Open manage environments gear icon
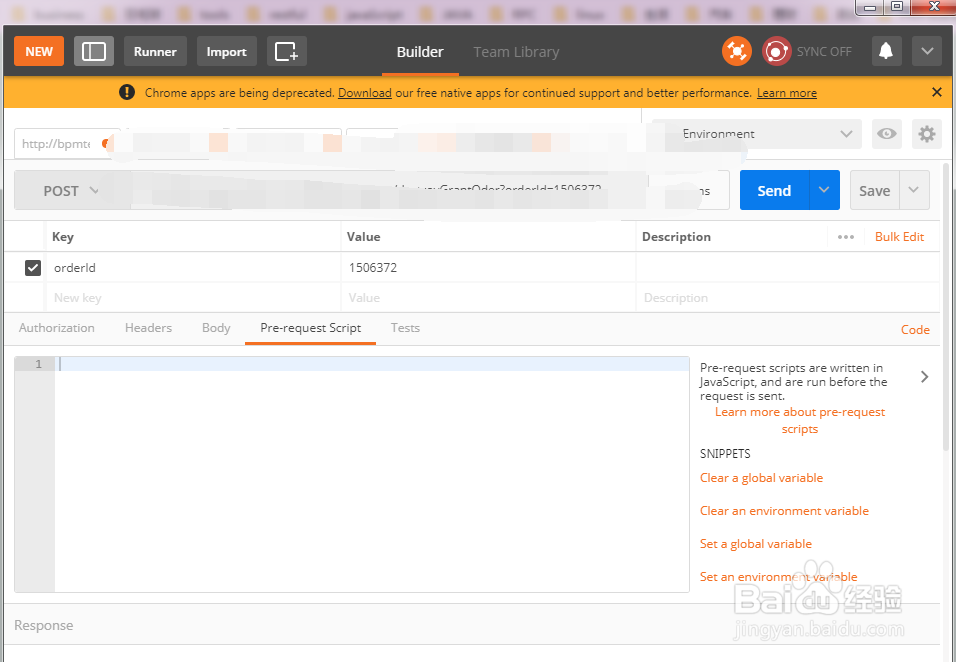 click(x=927, y=133)
